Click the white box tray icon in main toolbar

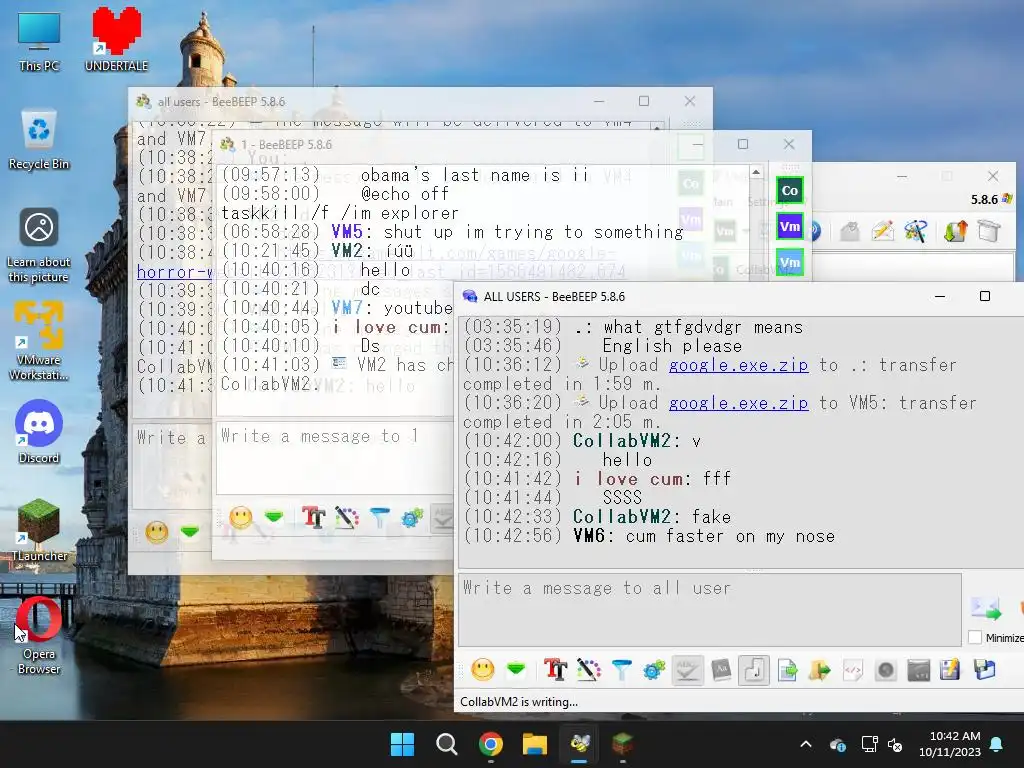[x=989, y=231]
